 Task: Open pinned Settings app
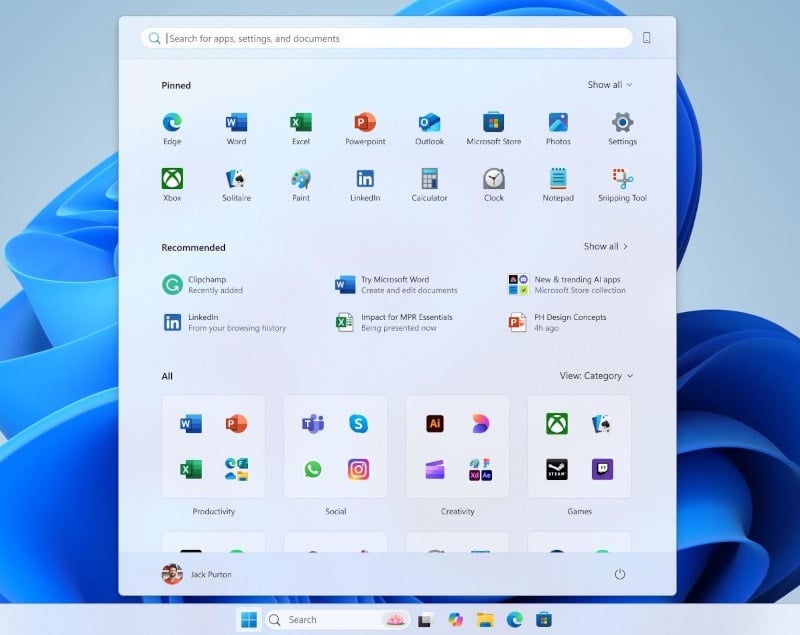(x=622, y=129)
